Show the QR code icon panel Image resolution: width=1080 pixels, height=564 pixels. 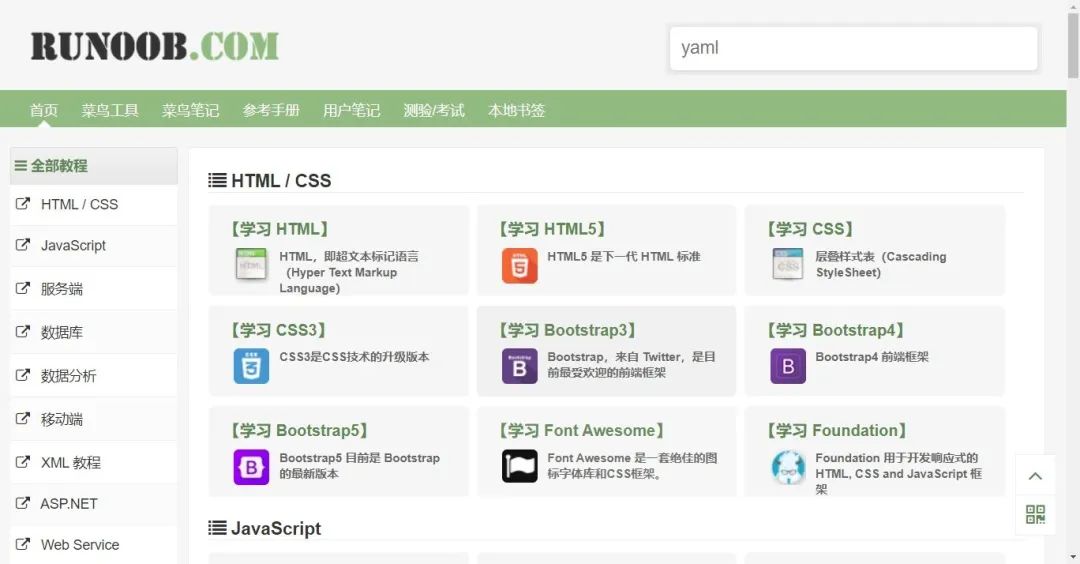(1035, 515)
